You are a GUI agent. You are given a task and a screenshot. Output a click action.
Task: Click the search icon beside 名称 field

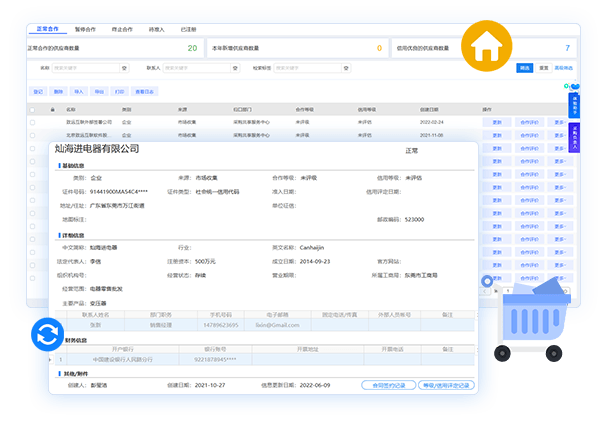pos(124,68)
